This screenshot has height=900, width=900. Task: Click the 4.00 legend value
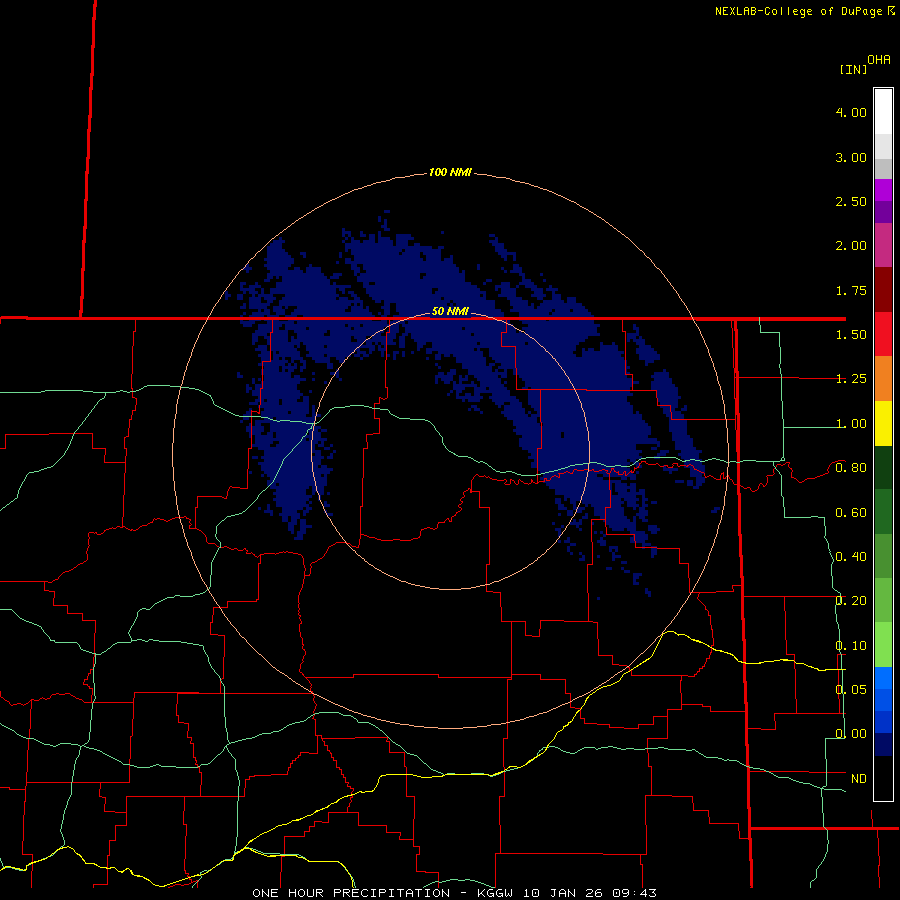(x=851, y=112)
